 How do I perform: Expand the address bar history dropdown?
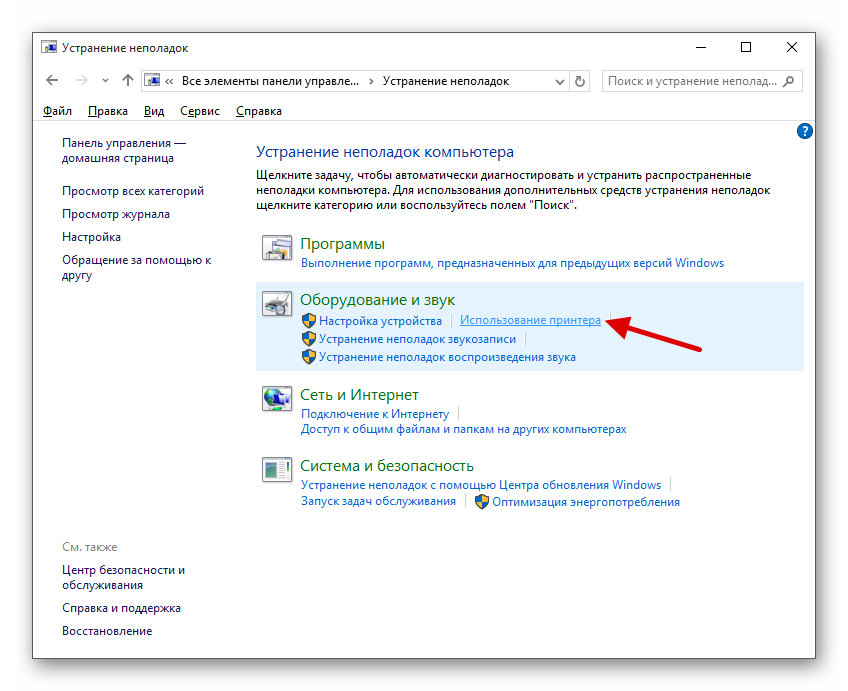click(558, 81)
